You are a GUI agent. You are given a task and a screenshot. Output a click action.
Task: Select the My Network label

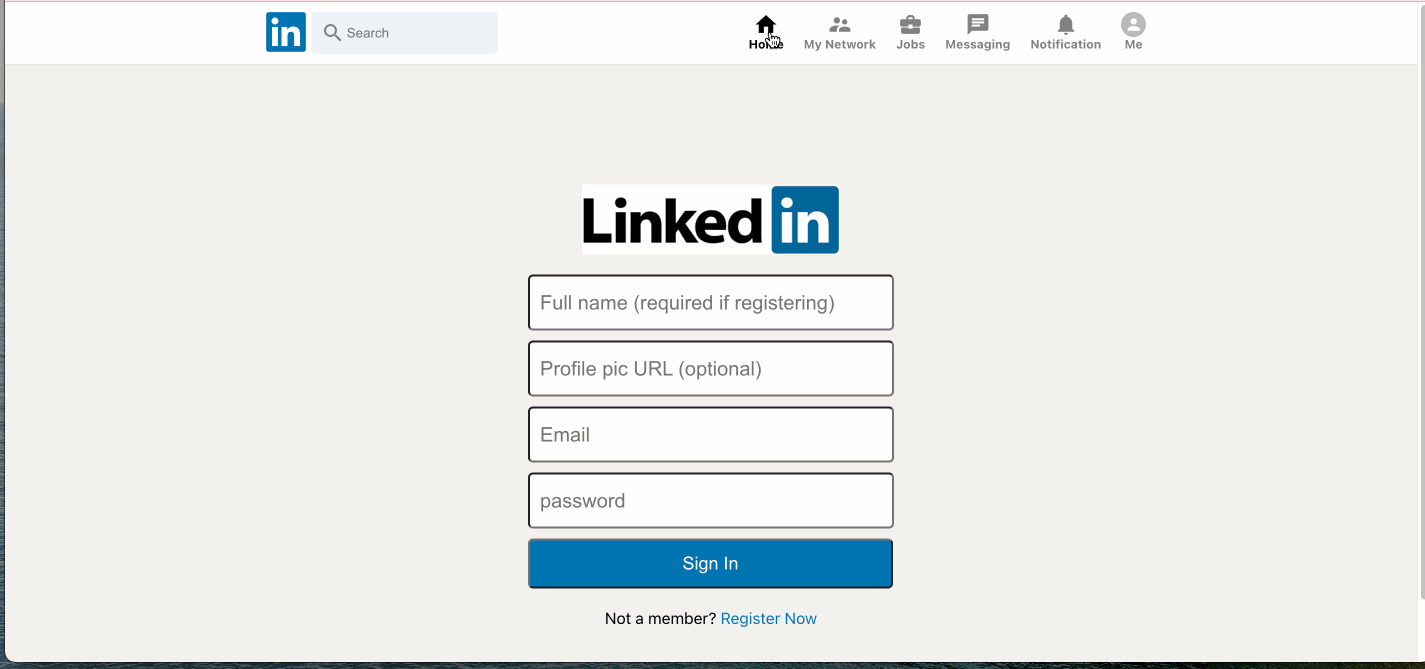[840, 45]
